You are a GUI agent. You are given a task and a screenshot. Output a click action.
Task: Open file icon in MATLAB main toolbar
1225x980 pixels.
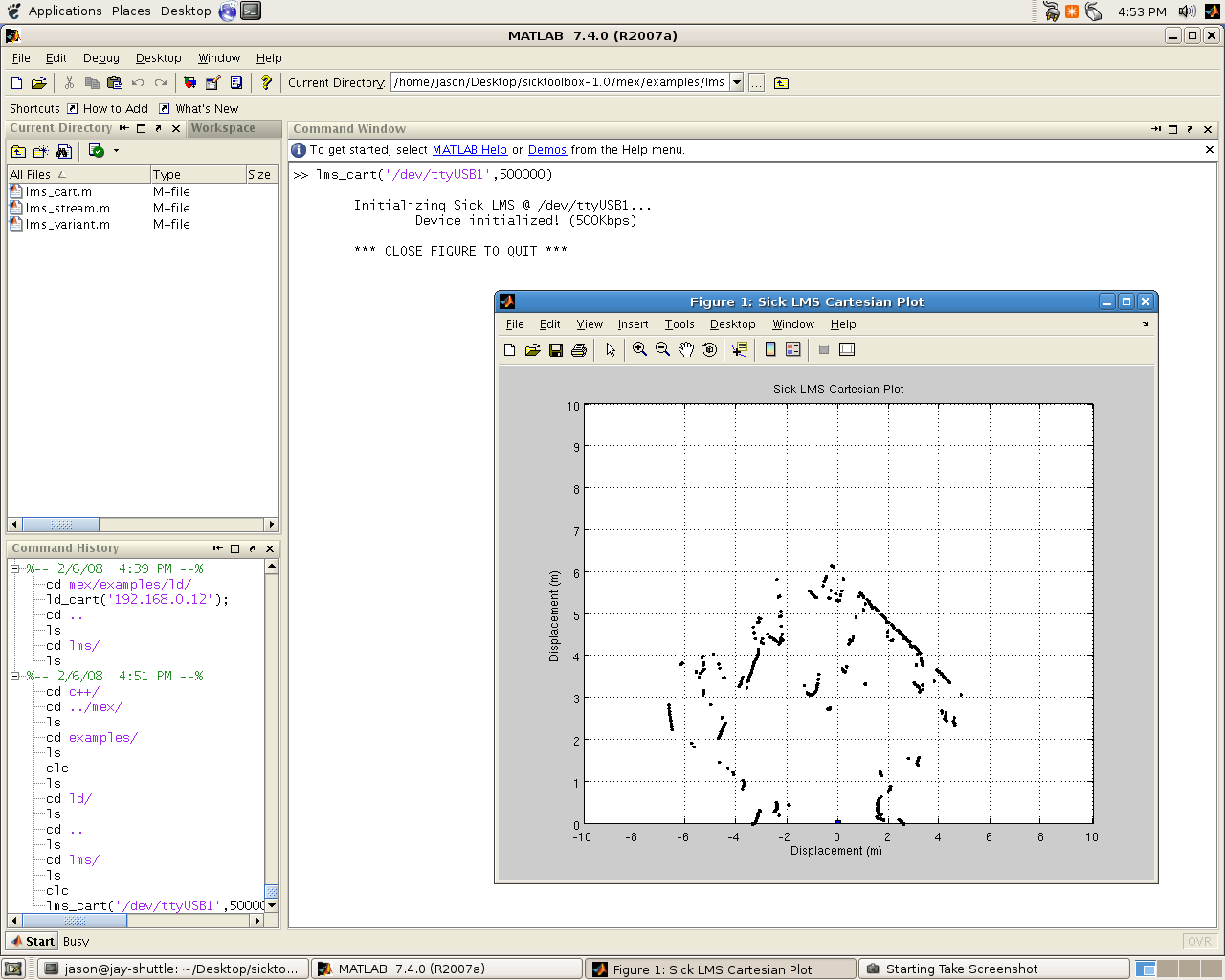pos(39,83)
